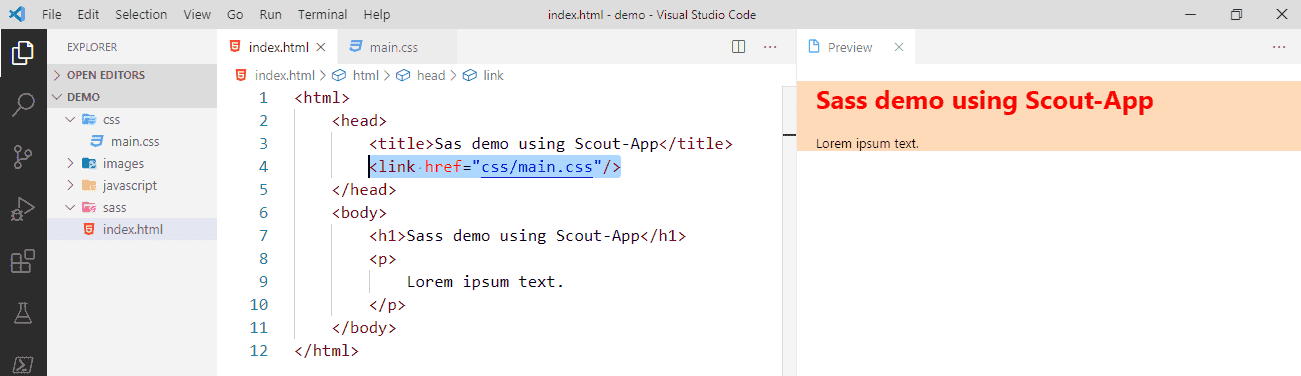Viewport: 1301px width, 376px height.
Task: Follow the css/main.css href link in code
Action: [537, 167]
